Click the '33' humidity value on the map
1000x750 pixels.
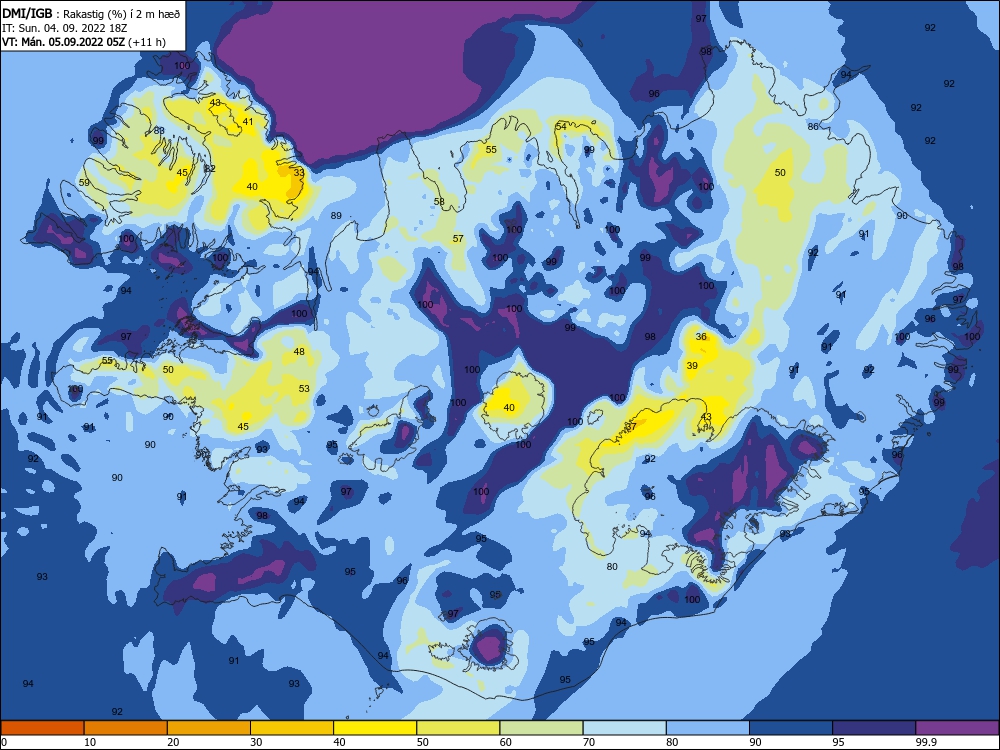click(x=298, y=173)
